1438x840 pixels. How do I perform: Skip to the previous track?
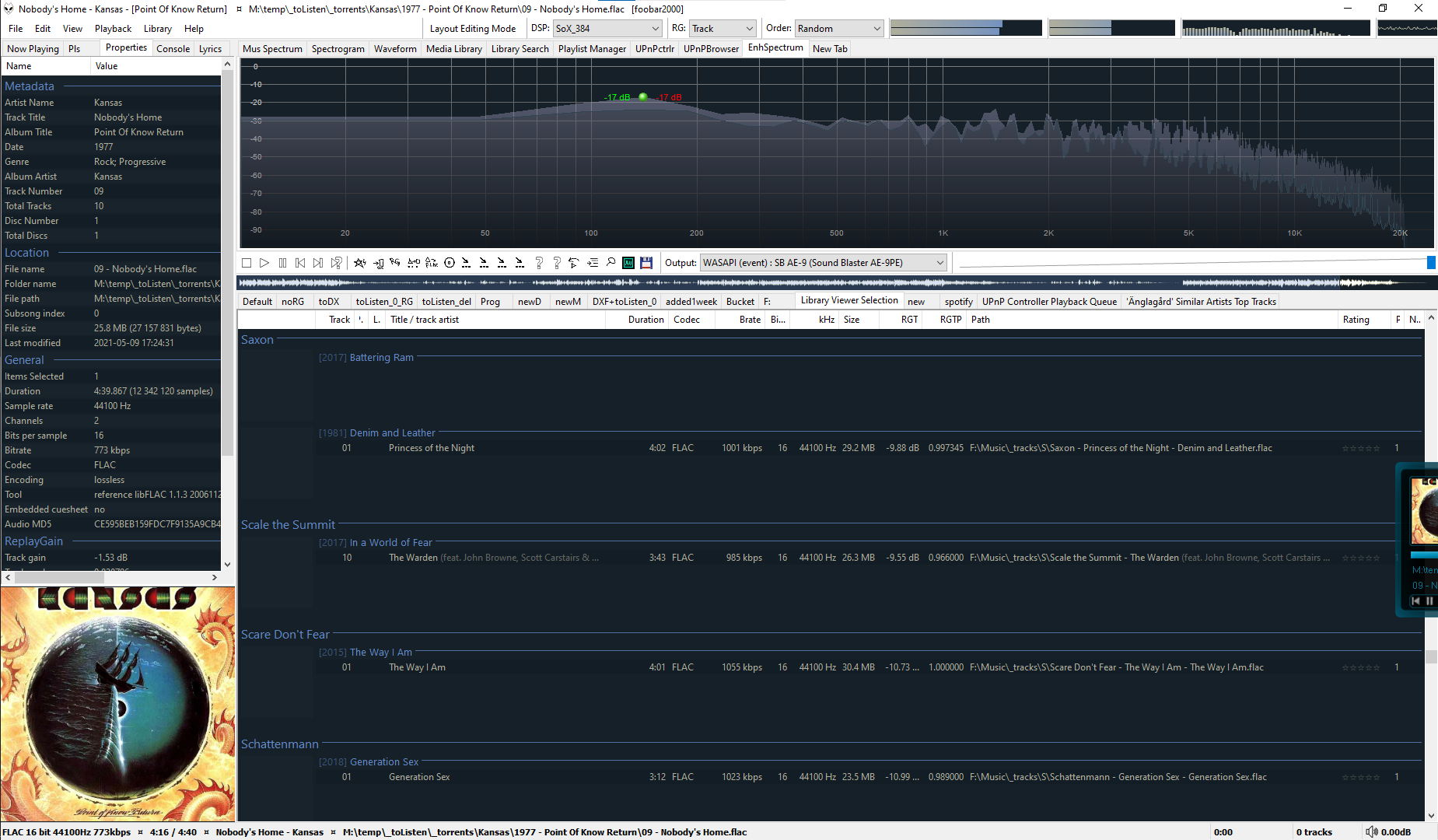coord(300,263)
